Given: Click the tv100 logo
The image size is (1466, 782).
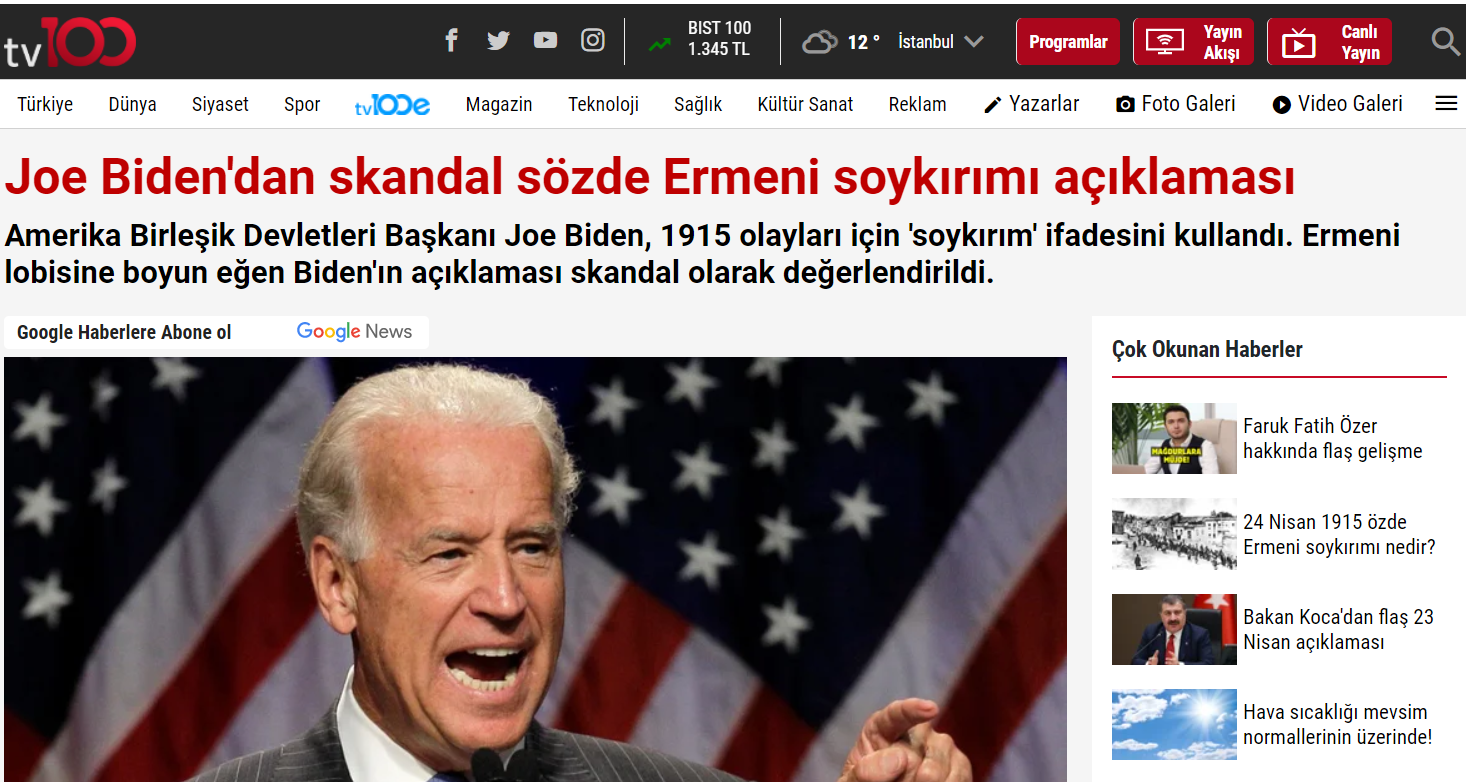Looking at the screenshot, I should coord(69,43).
